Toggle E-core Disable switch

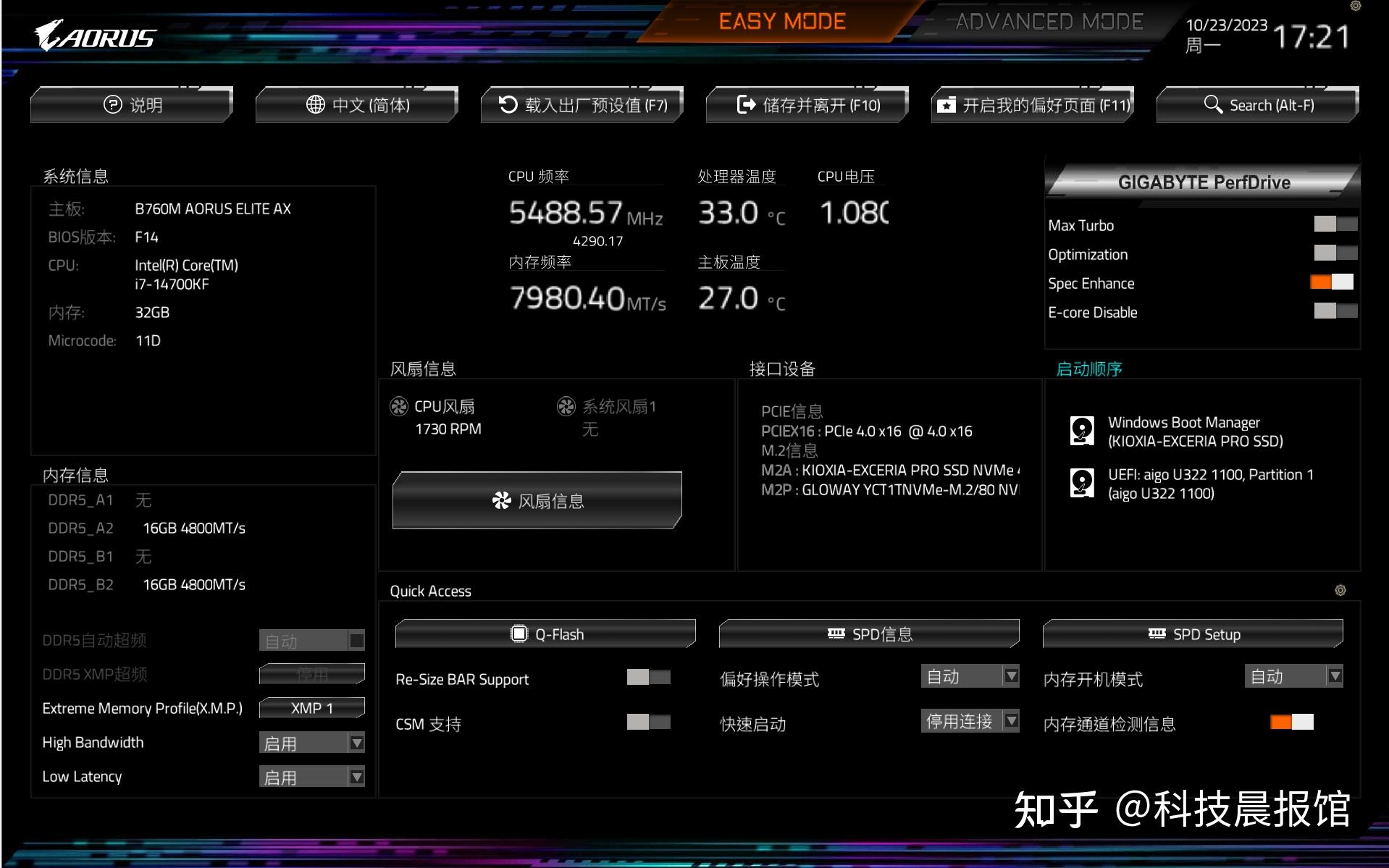coord(1335,311)
